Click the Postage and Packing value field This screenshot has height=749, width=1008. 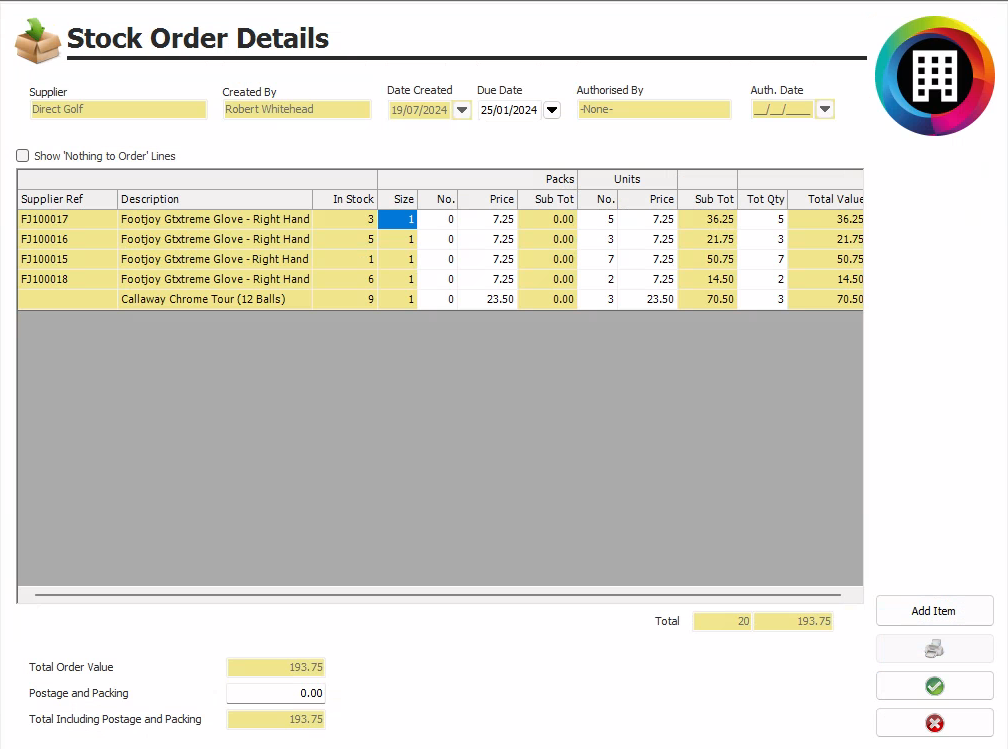[276, 693]
